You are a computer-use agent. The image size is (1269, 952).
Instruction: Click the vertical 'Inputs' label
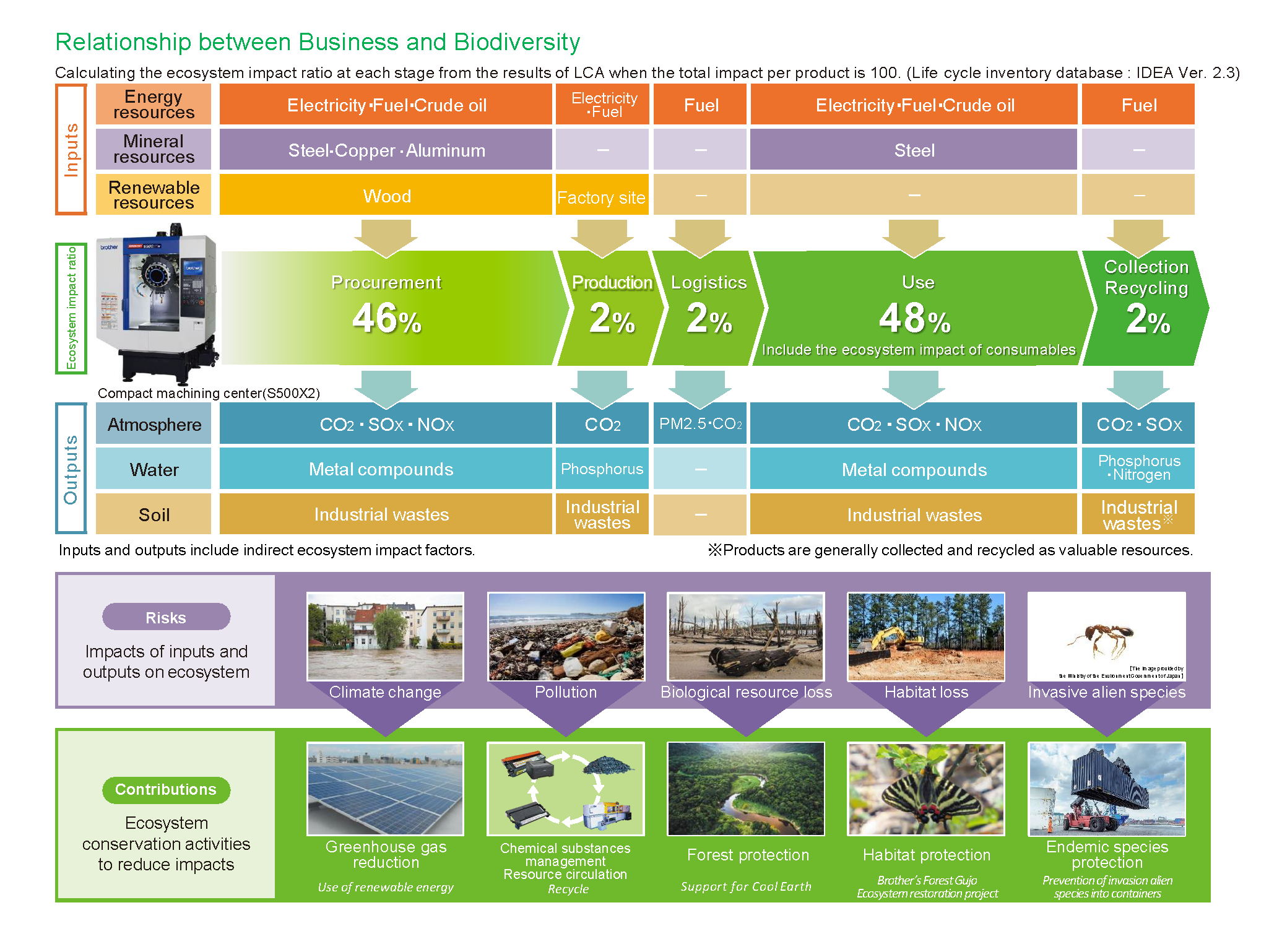coord(71,150)
